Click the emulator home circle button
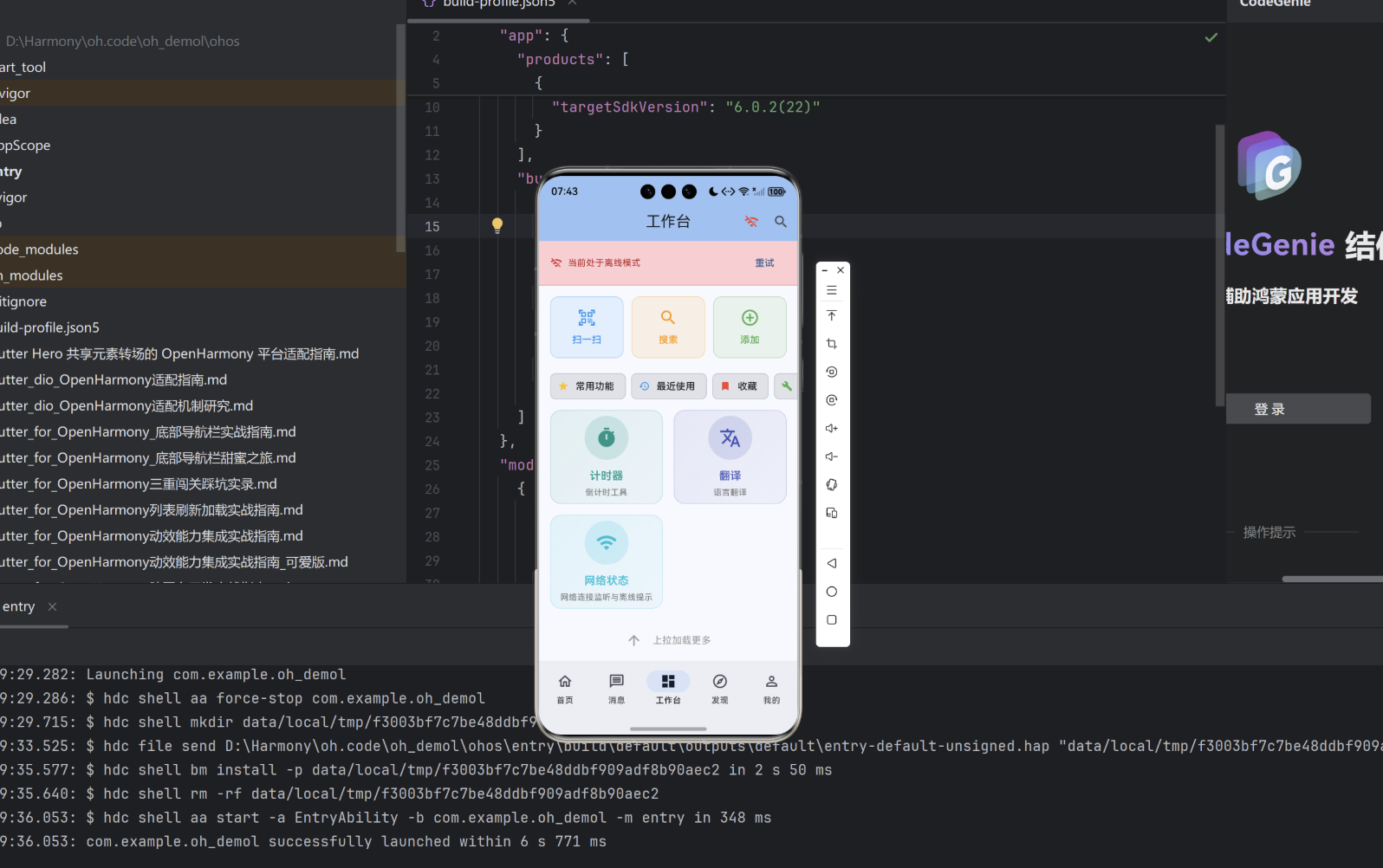The width and height of the screenshot is (1383, 868). (x=832, y=592)
